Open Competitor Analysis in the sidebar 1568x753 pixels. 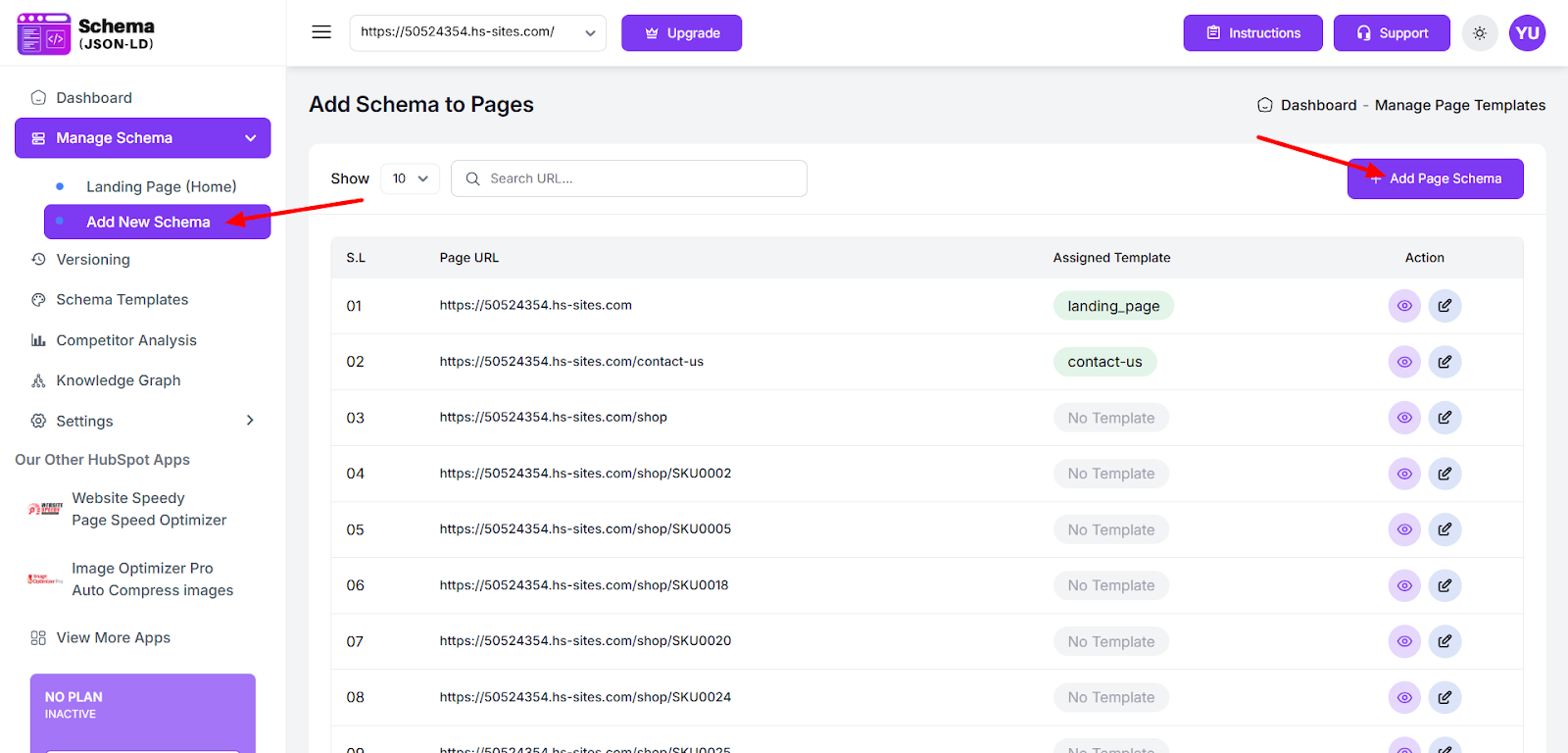125,340
